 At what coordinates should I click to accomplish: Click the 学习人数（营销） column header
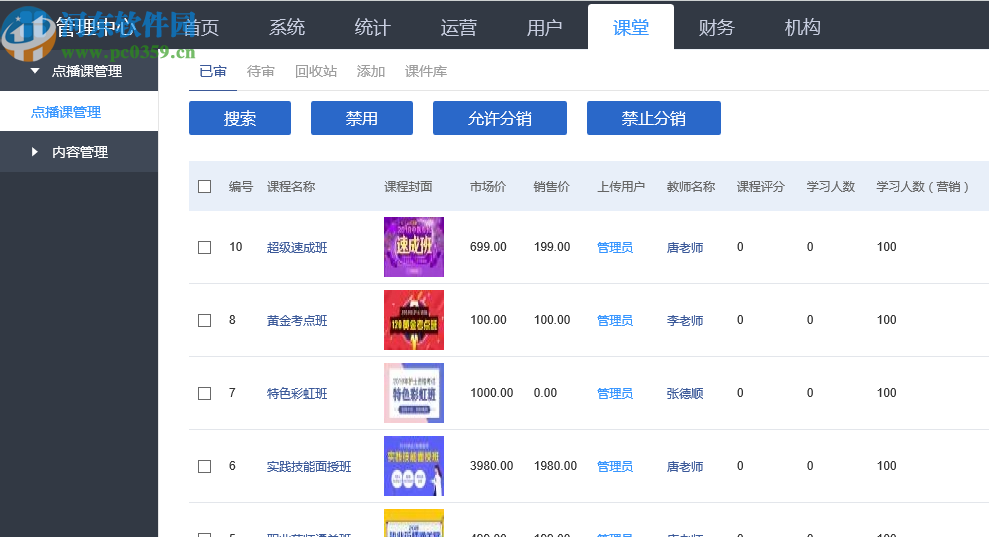coord(922,187)
